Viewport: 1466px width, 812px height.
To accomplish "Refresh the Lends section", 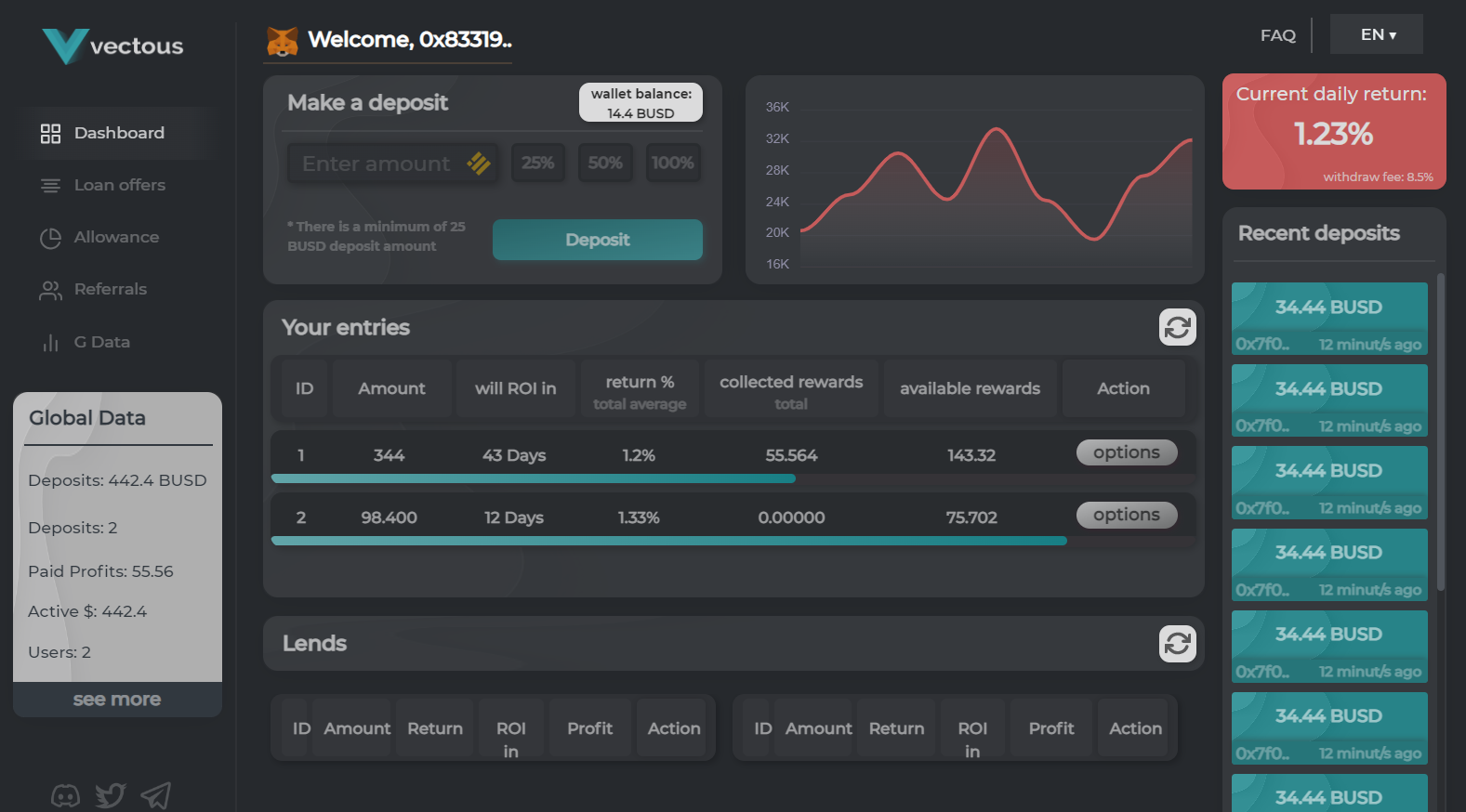I will pos(1178,644).
